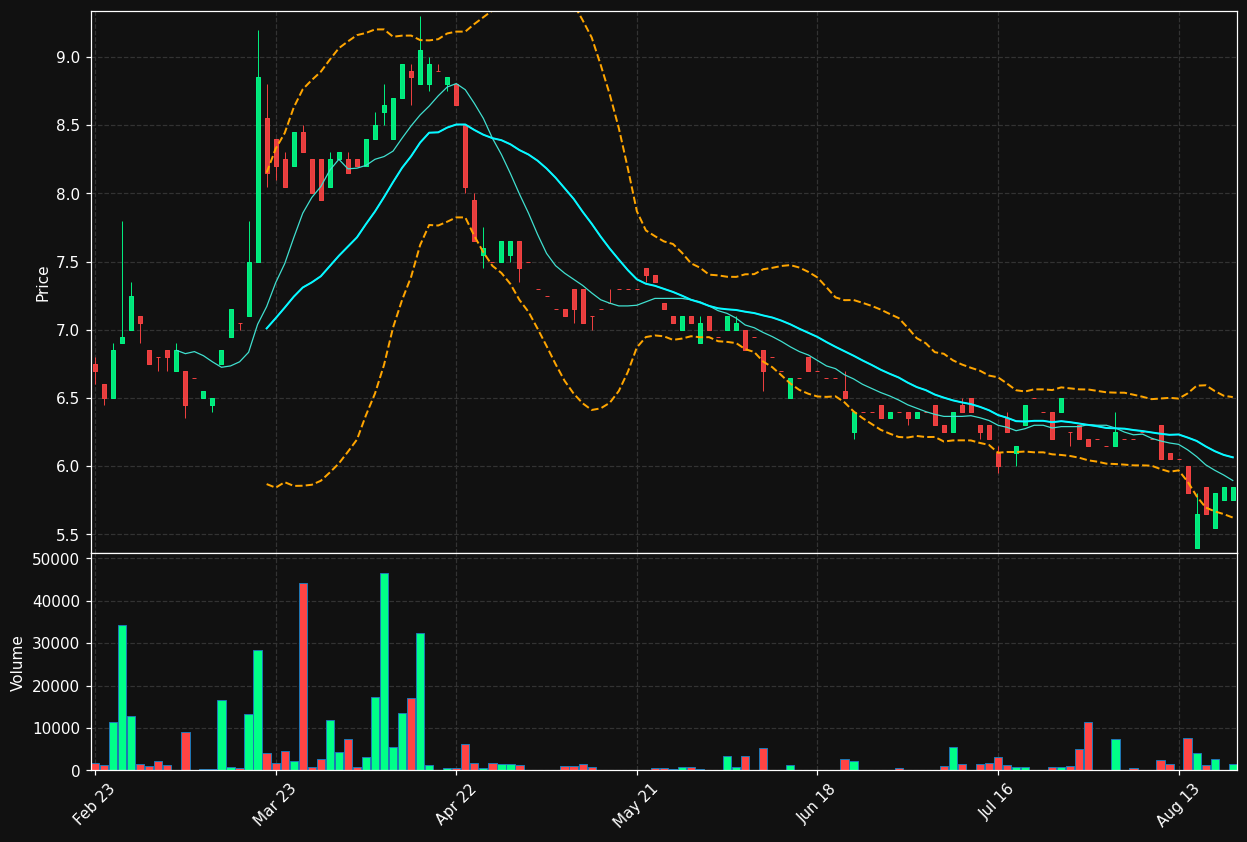Click the 30000 volume tick label
The width and height of the screenshot is (1247, 842).
click(x=57, y=644)
